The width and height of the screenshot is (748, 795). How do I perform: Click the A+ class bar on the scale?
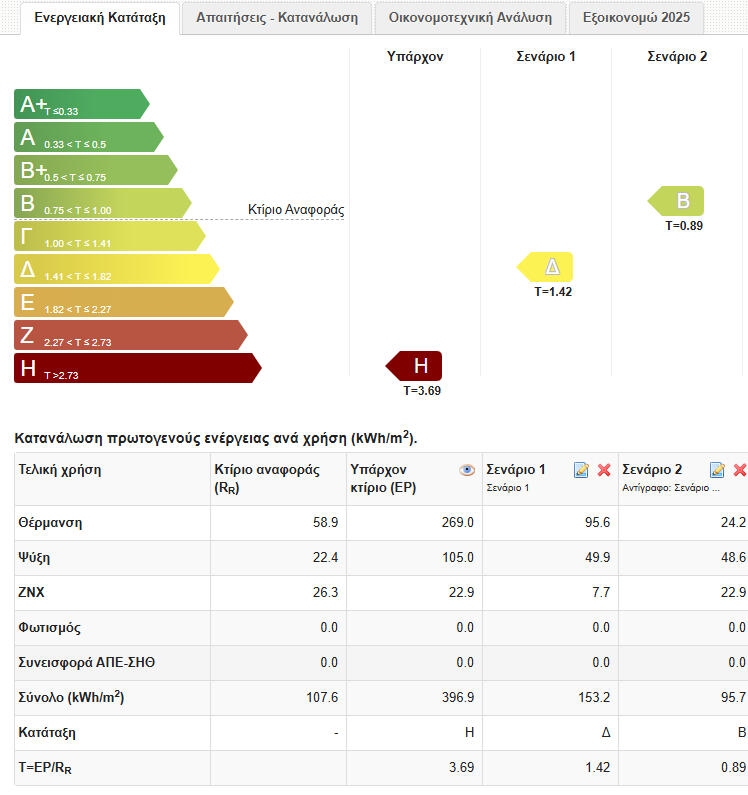tap(80, 104)
